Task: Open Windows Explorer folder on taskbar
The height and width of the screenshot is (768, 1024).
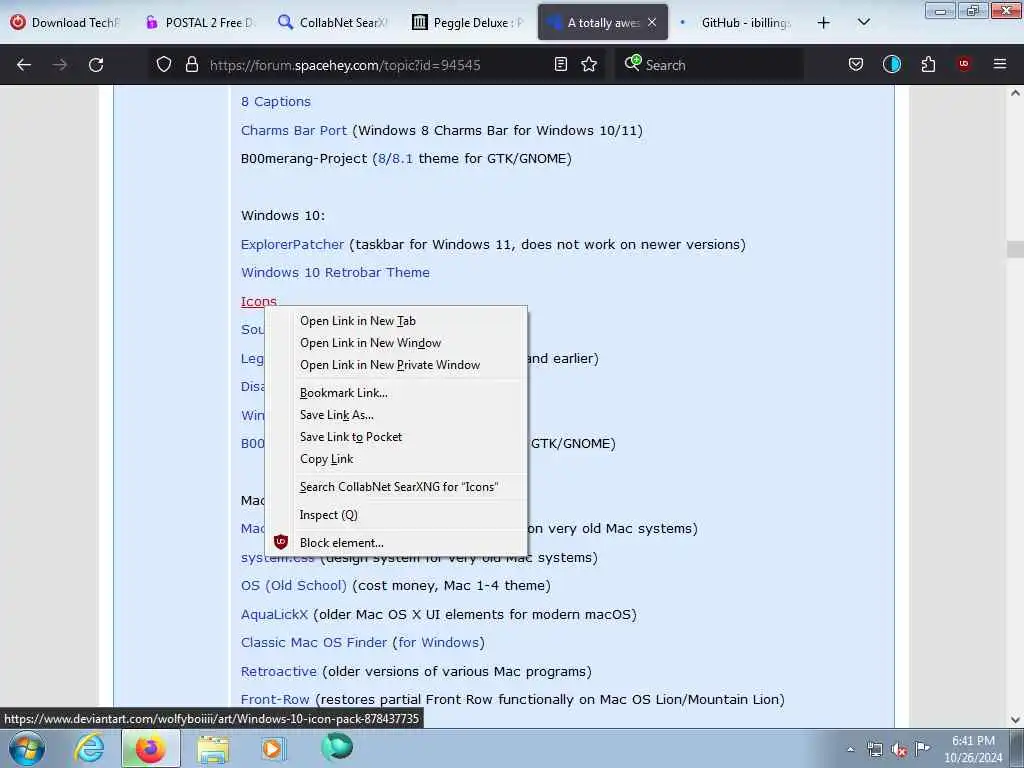Action: coord(213,748)
